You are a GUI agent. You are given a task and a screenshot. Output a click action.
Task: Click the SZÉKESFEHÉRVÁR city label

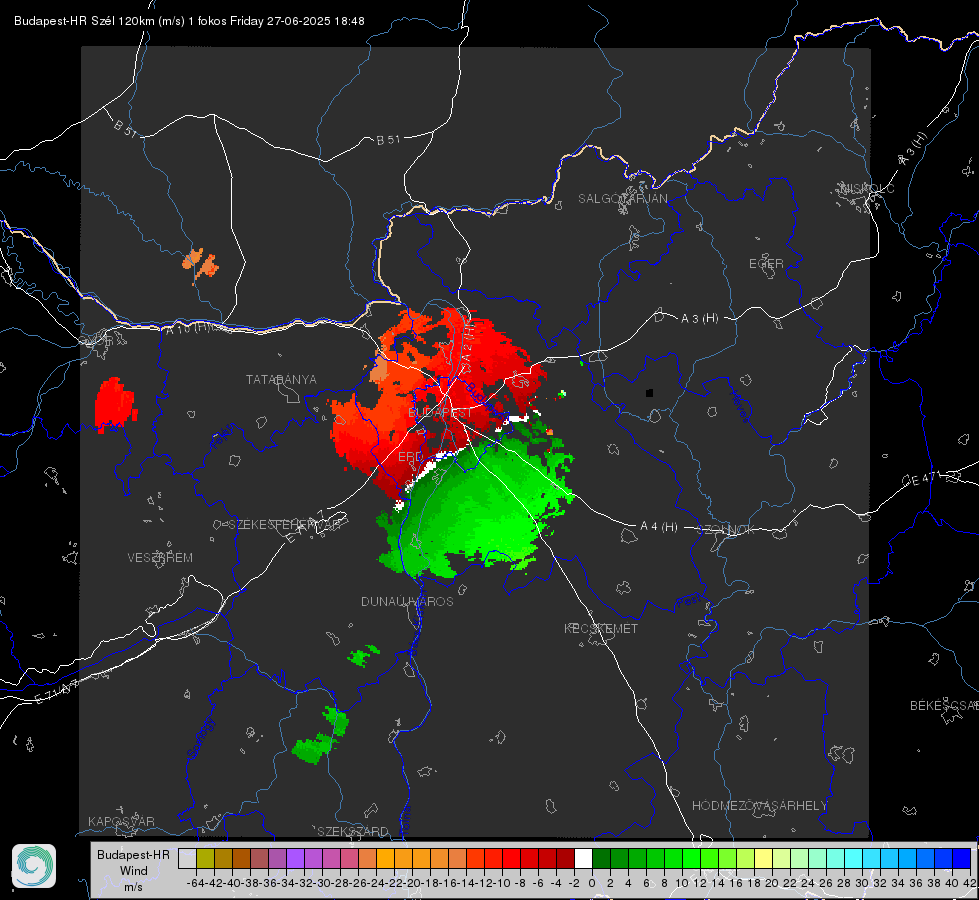point(284,525)
